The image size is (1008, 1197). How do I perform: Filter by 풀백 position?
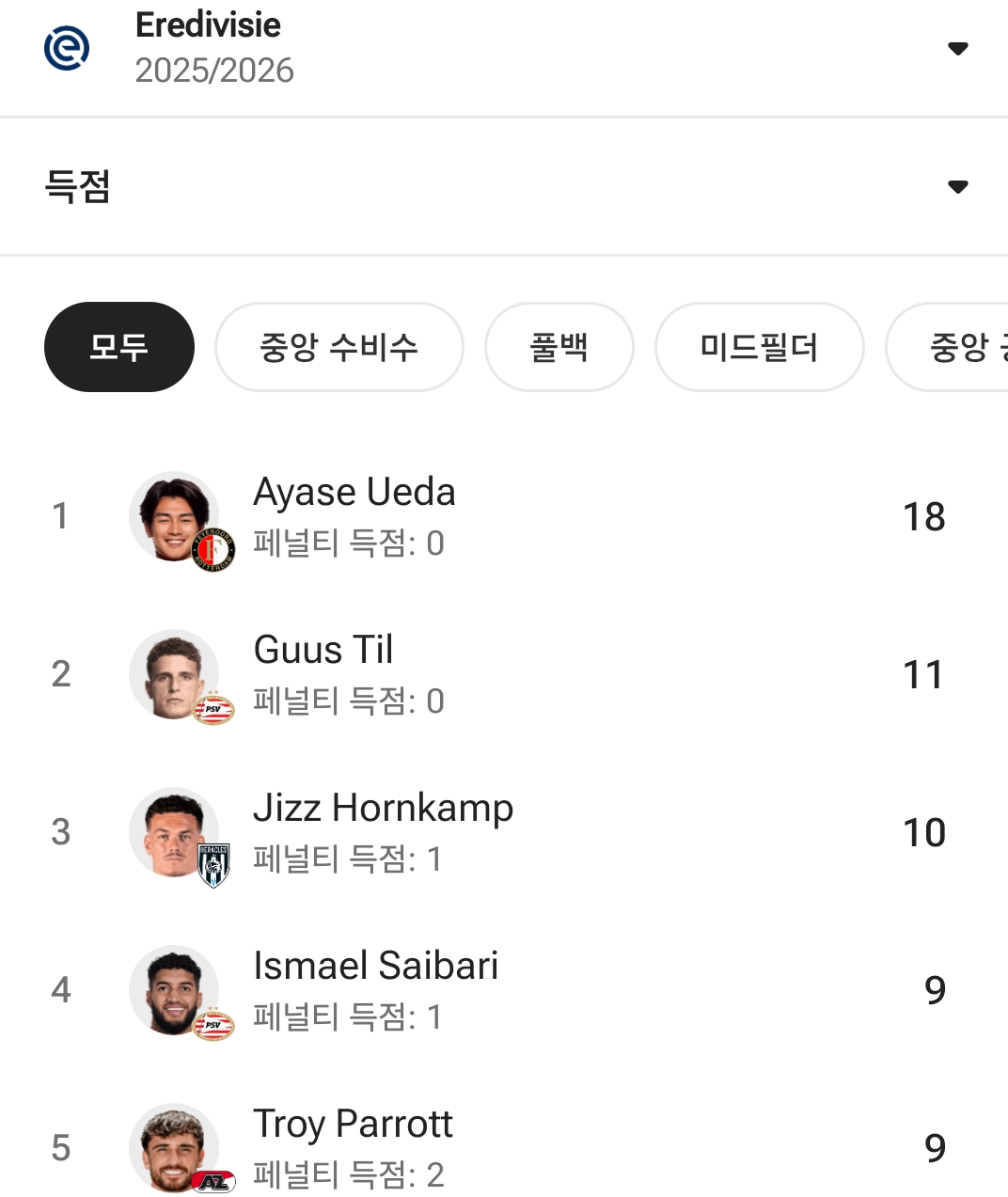click(559, 347)
